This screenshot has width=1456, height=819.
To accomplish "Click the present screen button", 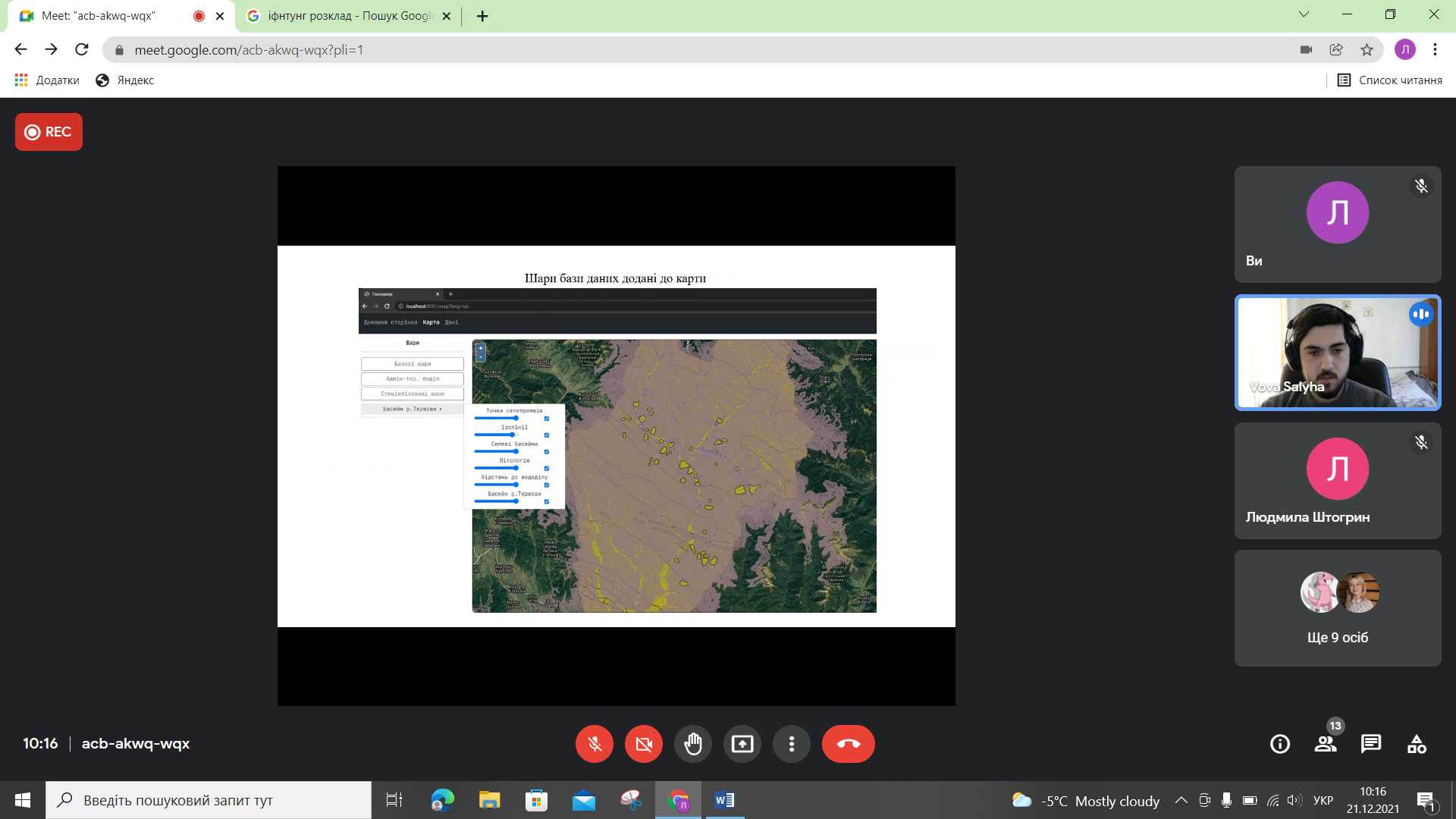I will click(742, 744).
